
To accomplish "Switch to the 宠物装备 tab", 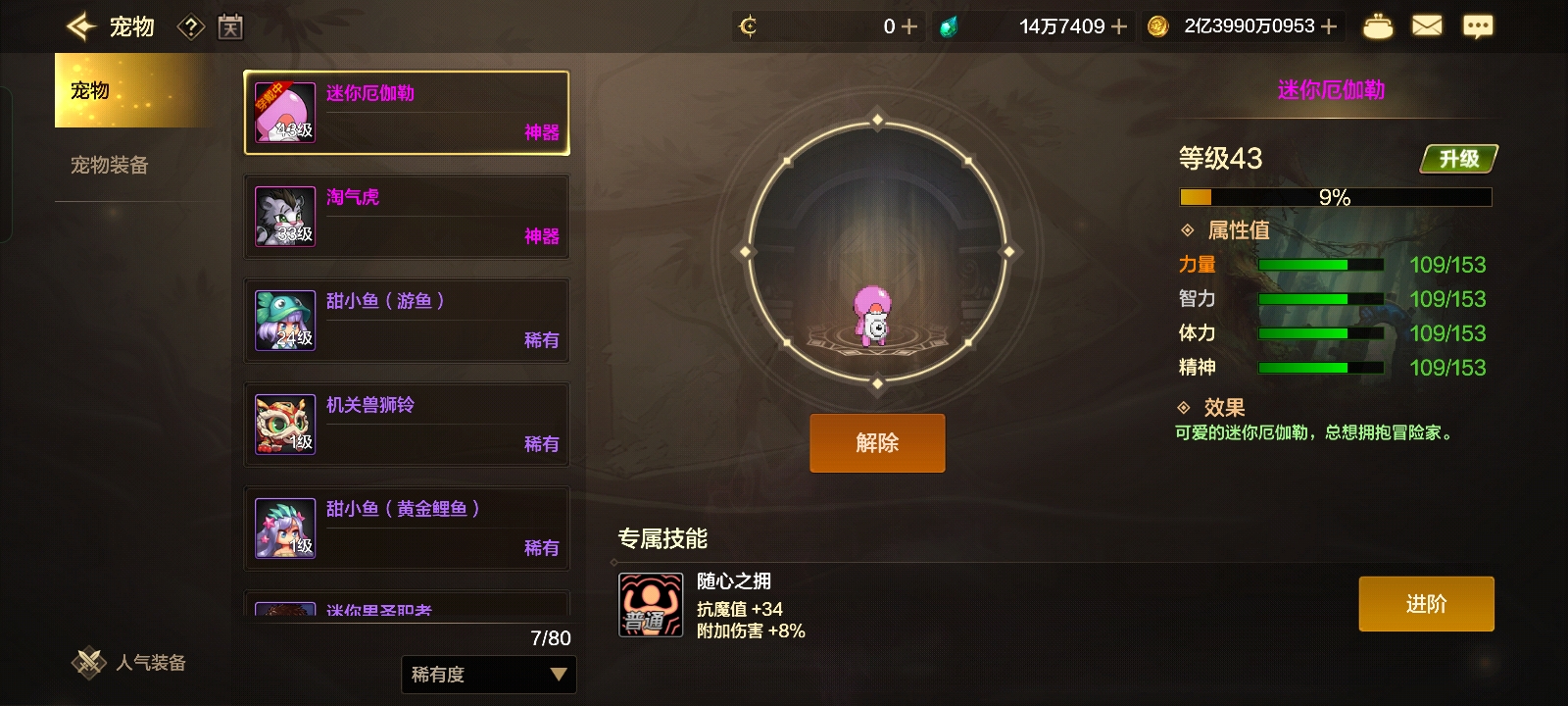I will (x=109, y=165).
